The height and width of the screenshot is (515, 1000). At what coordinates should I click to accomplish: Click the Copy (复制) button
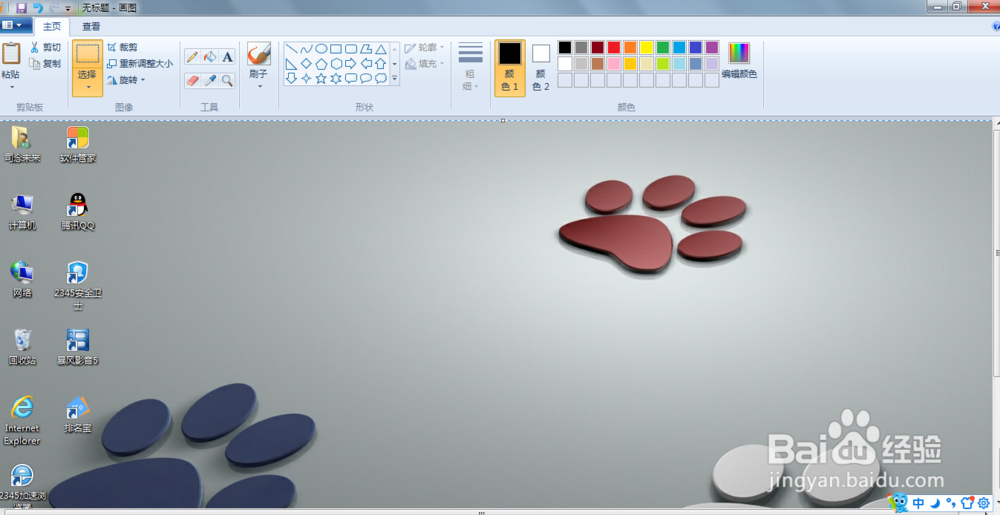point(45,64)
